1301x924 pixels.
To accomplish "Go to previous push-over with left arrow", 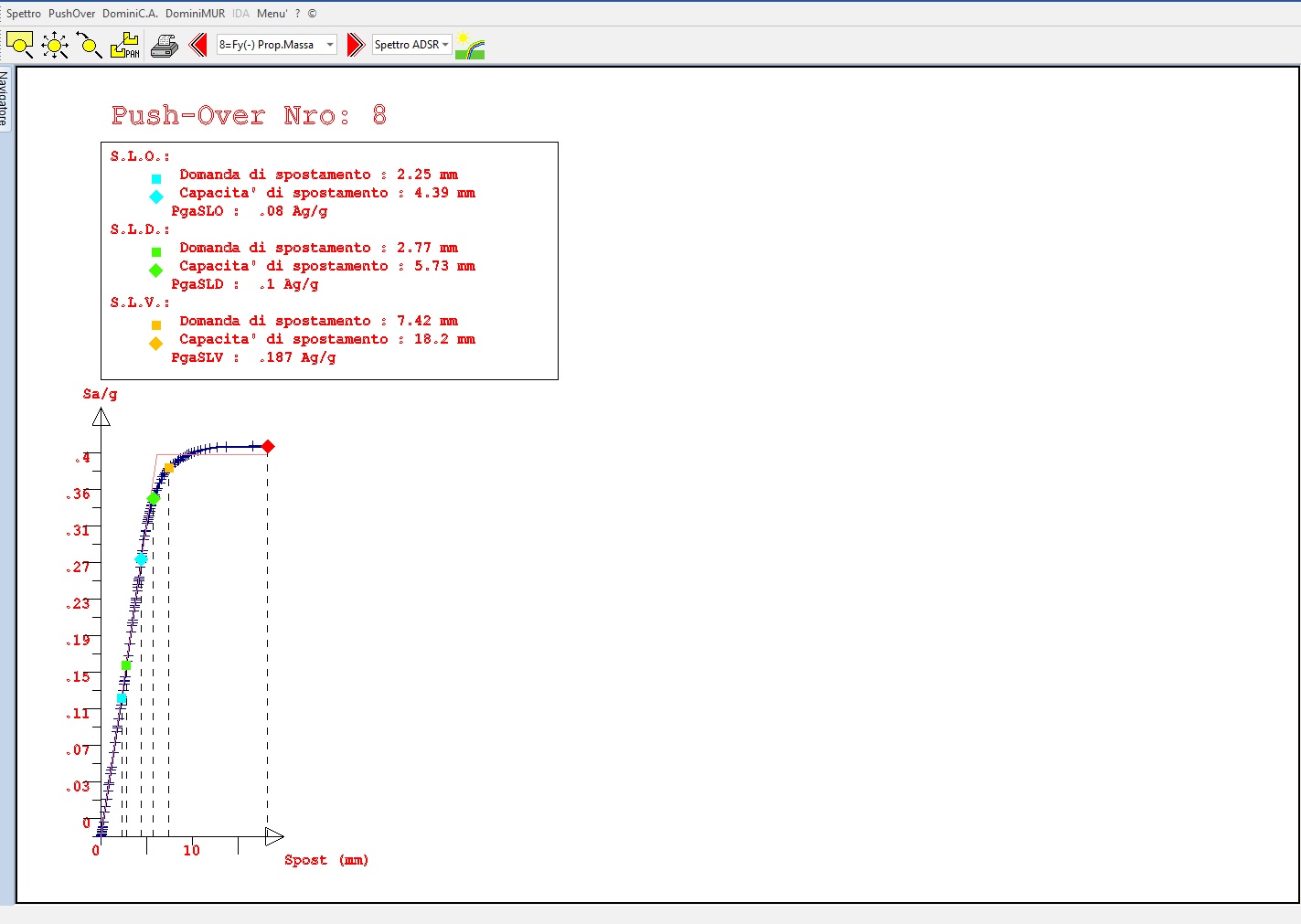I will coord(198,45).
